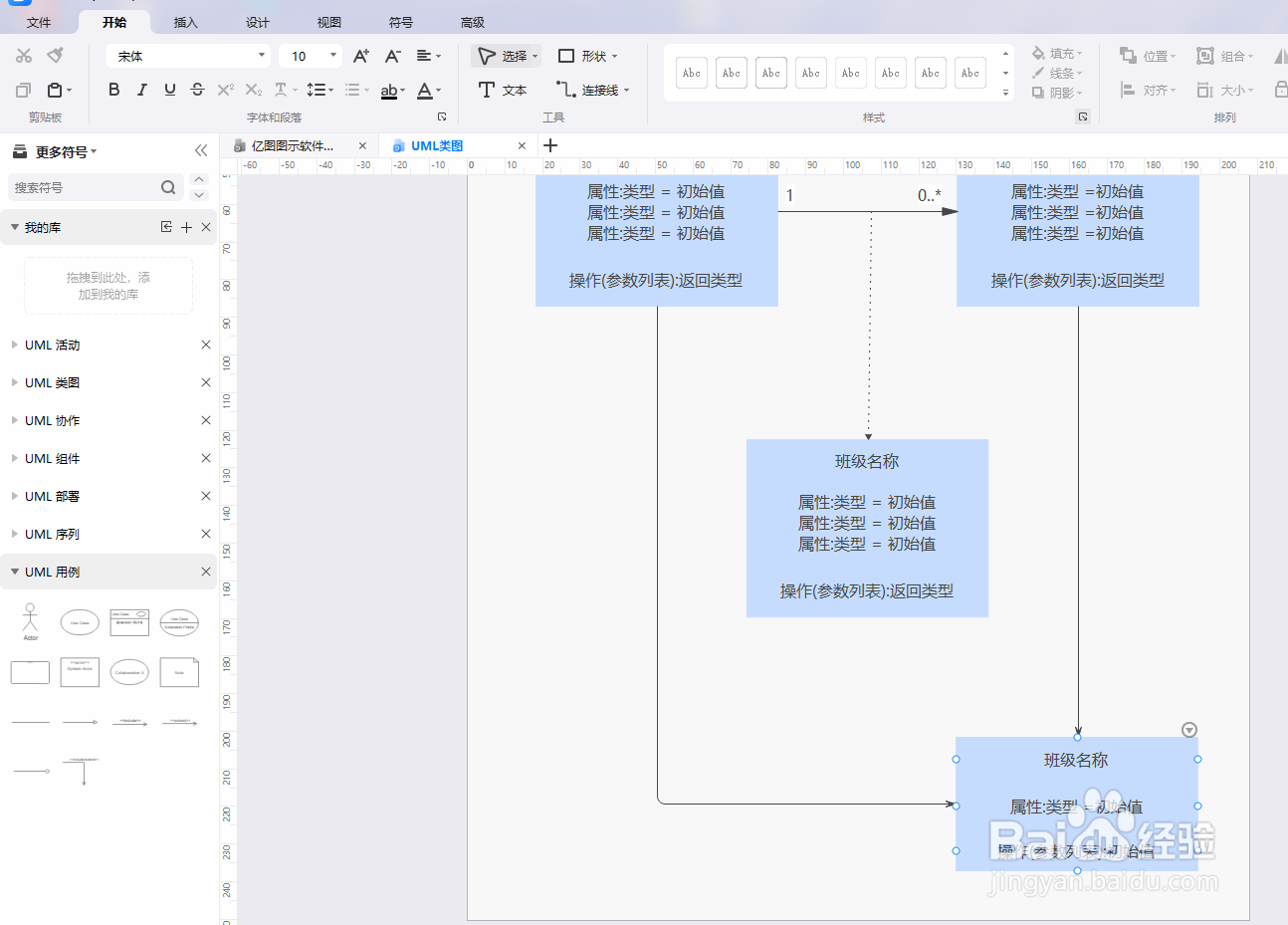Open the 线条 (Line) options

coord(1057,73)
